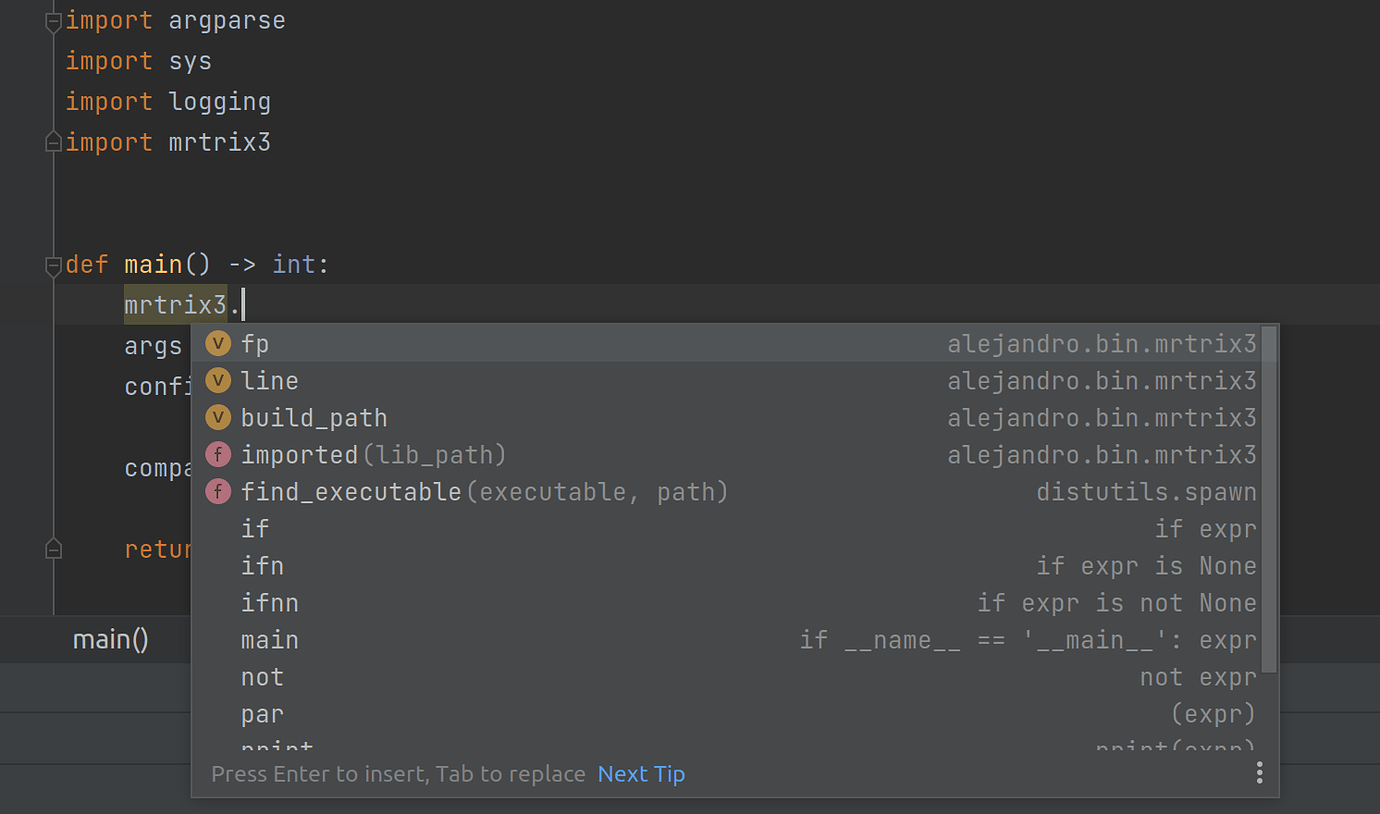Image resolution: width=1380 pixels, height=814 pixels.
Task: Click the variable icon next to line
Action: click(x=217, y=380)
